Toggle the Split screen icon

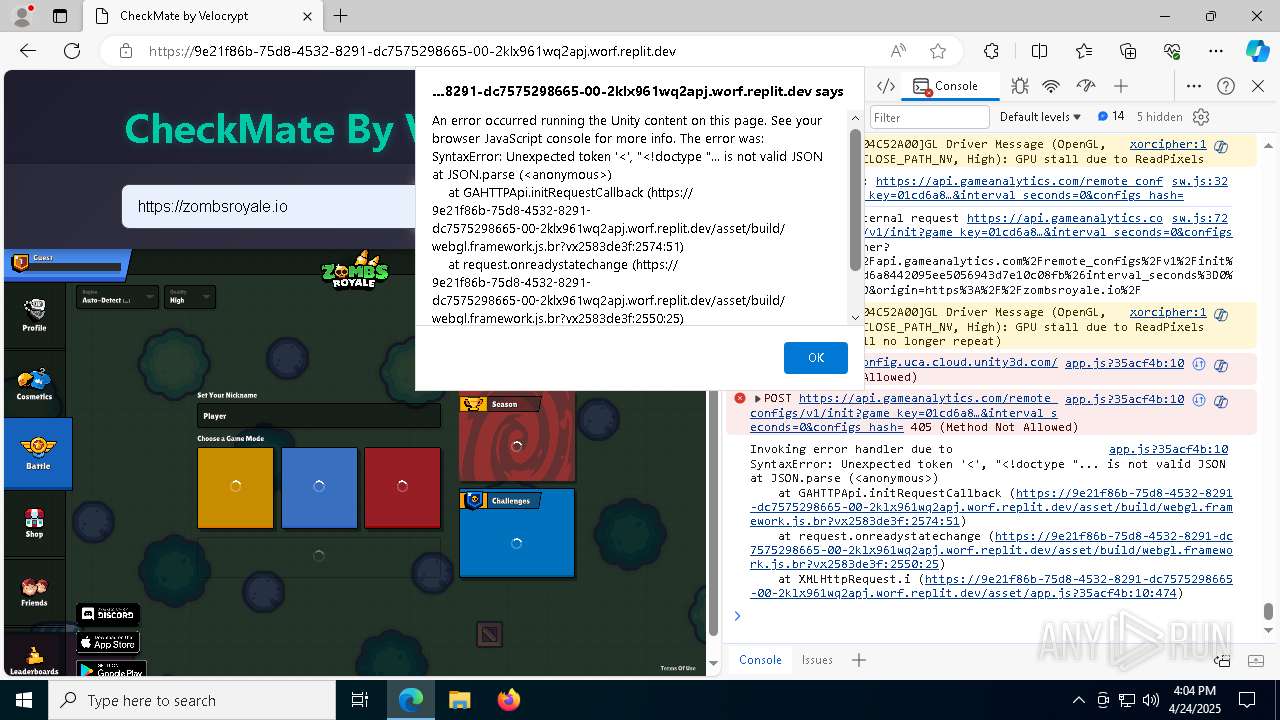point(1040,51)
